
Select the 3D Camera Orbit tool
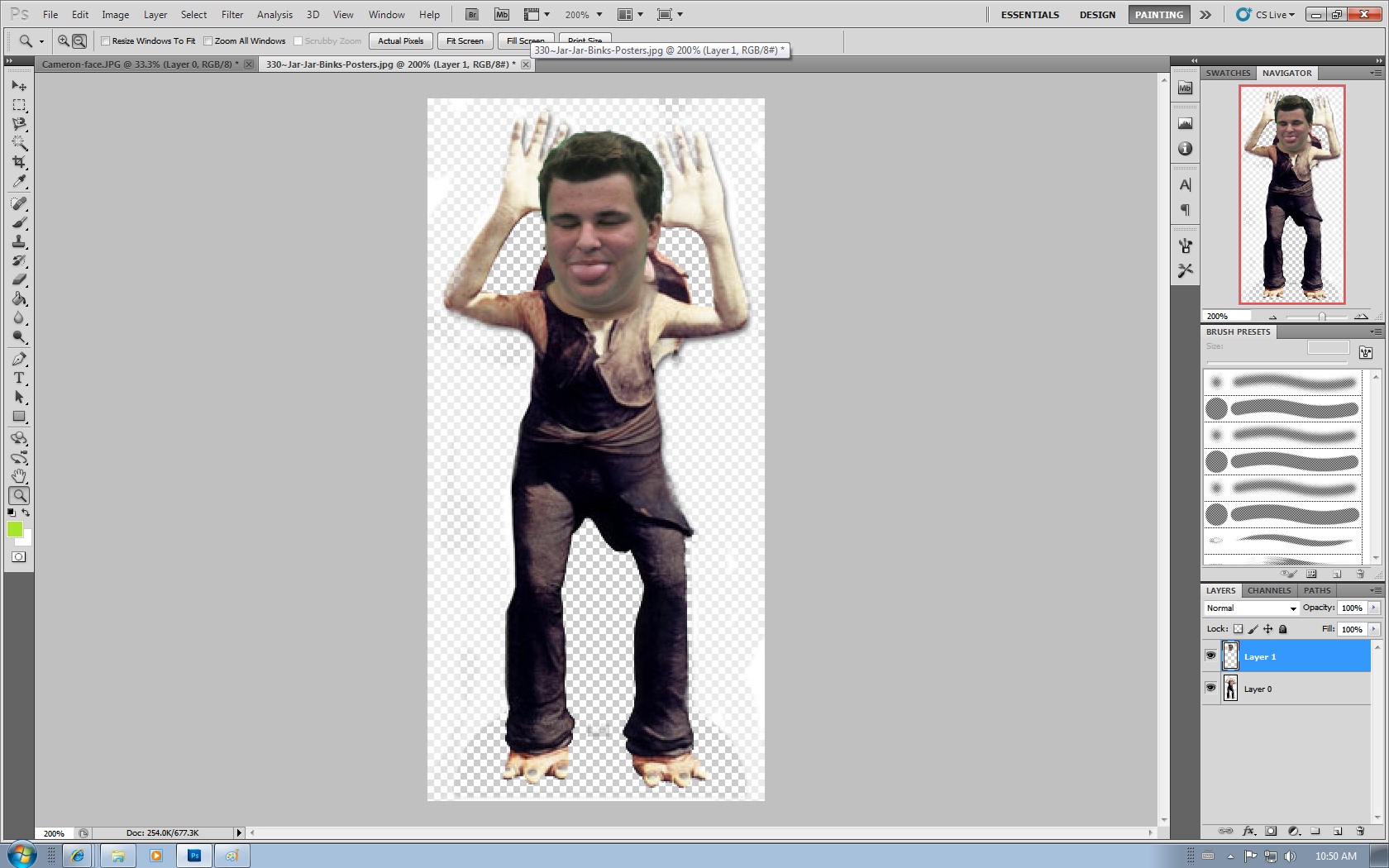(19, 457)
